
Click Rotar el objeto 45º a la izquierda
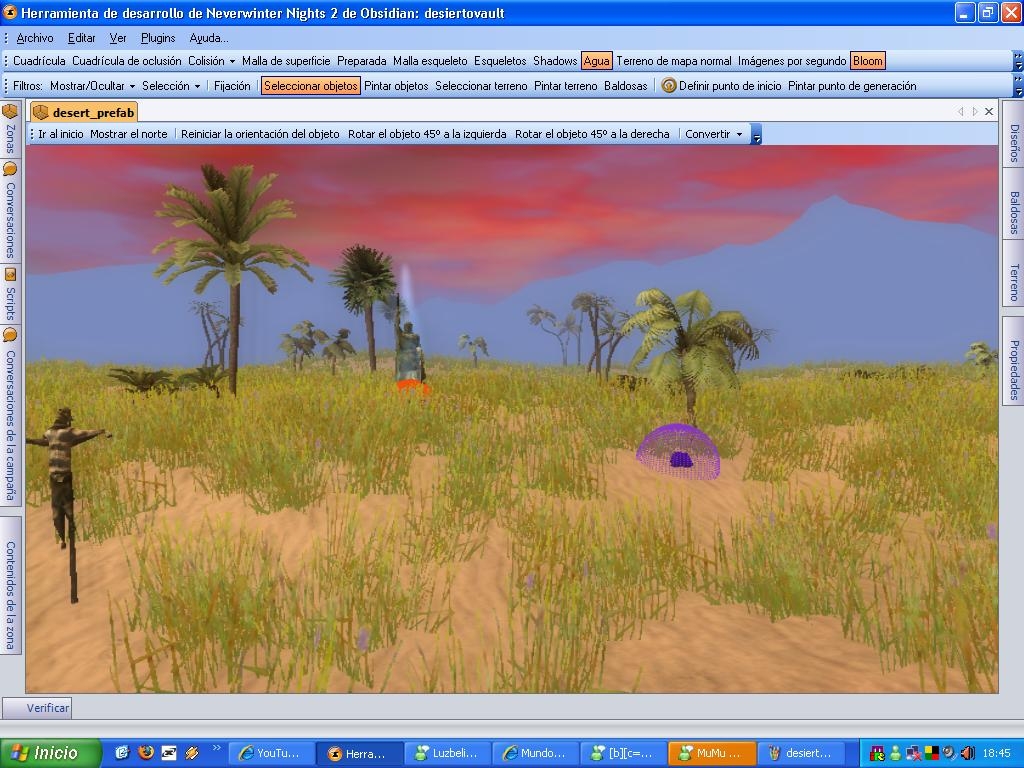coord(427,134)
